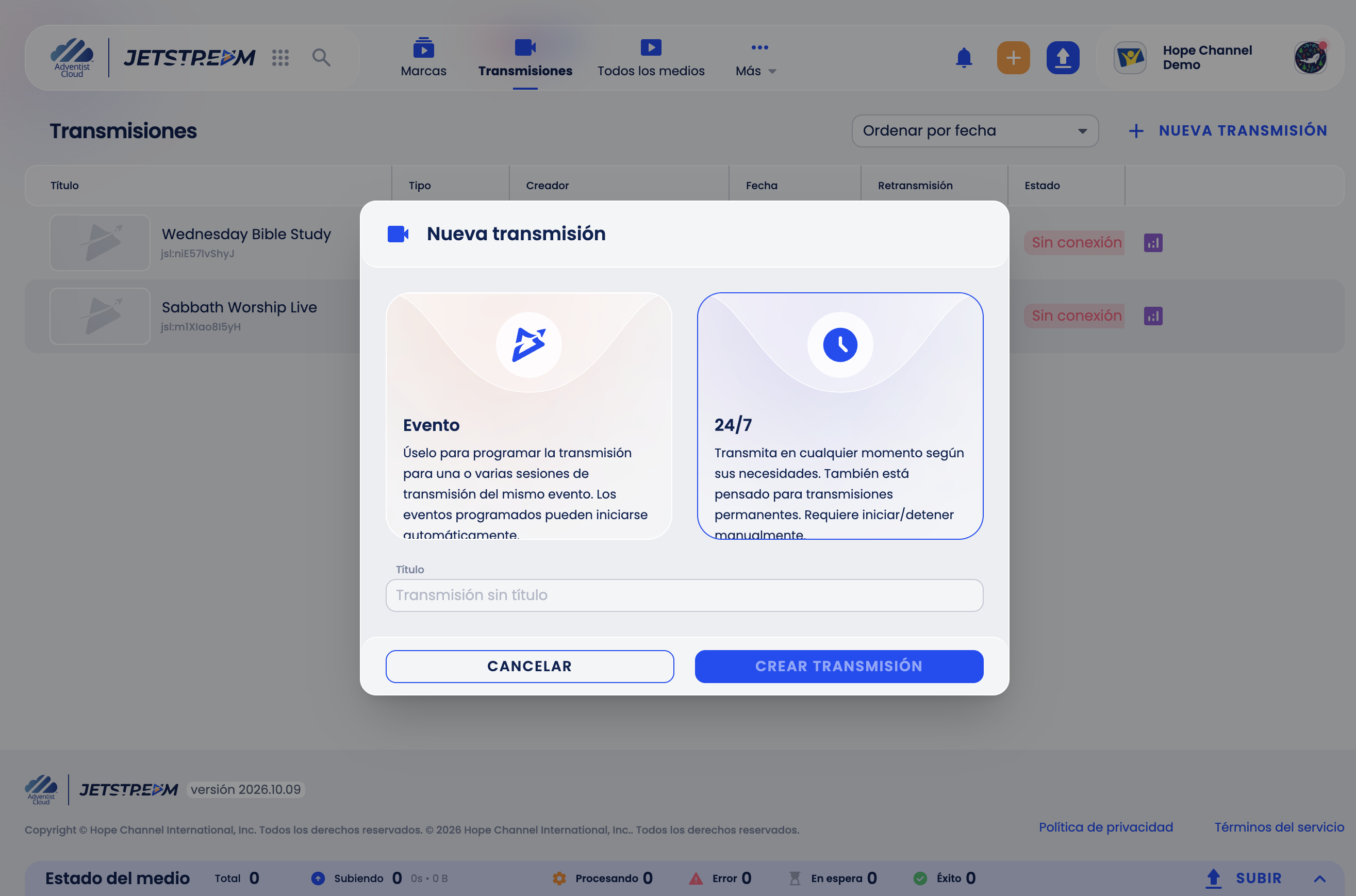Click the search magnifier icon

321,58
